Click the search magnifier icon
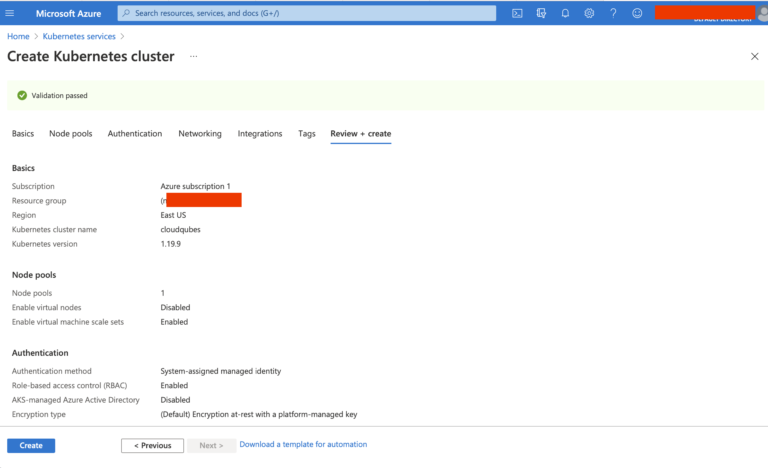768x468 pixels. (x=126, y=13)
